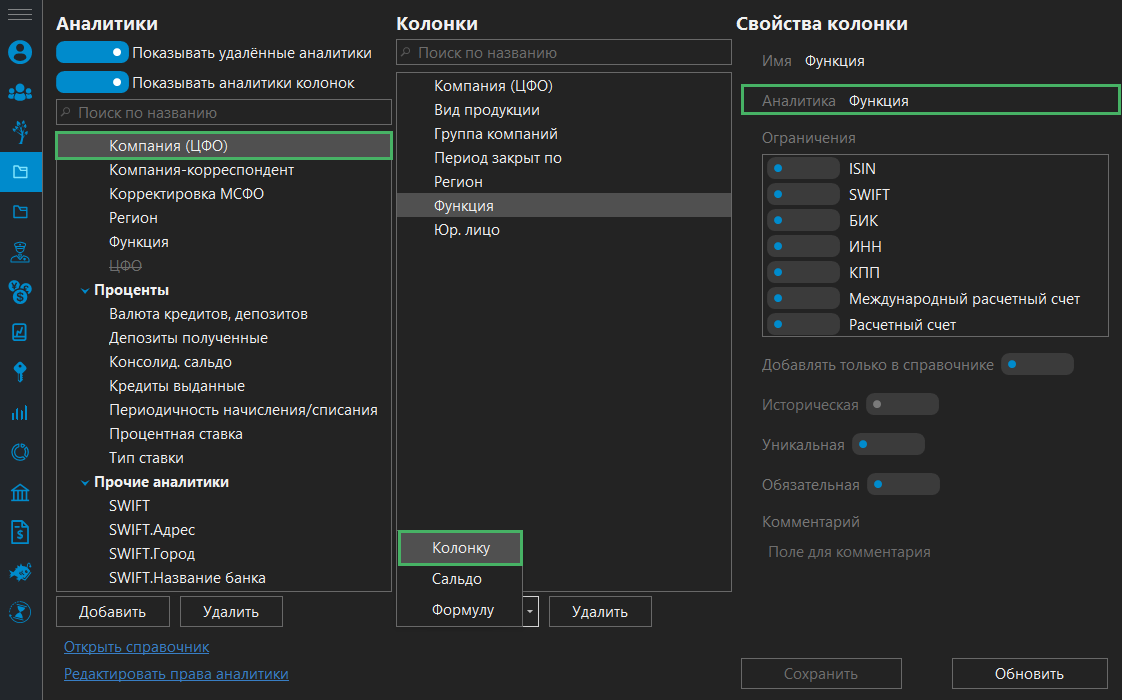The height and width of the screenshot is (700, 1122).
Task: Toggle 'Показывать аналитики колонок' switch
Action: (x=93, y=82)
